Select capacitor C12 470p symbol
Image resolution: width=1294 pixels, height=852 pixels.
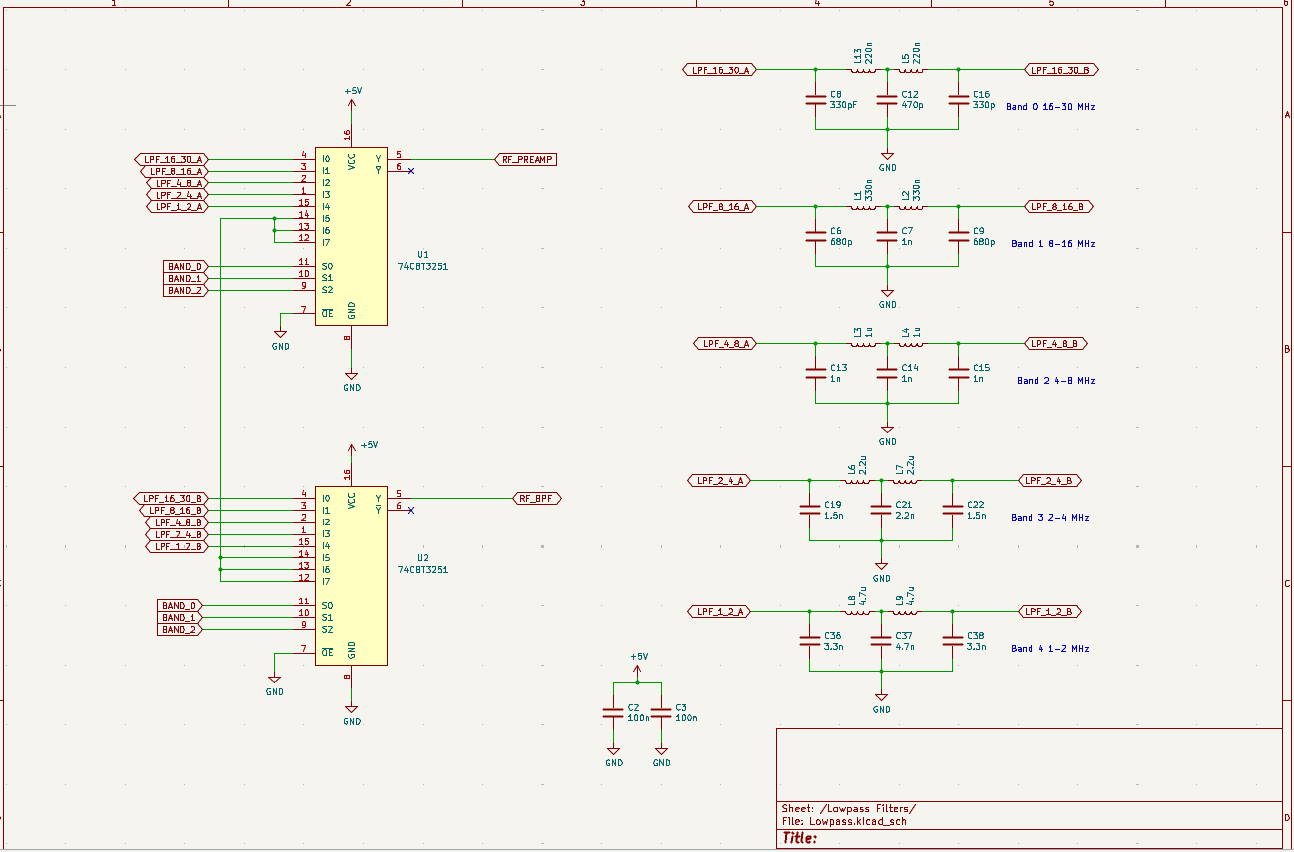click(887, 100)
